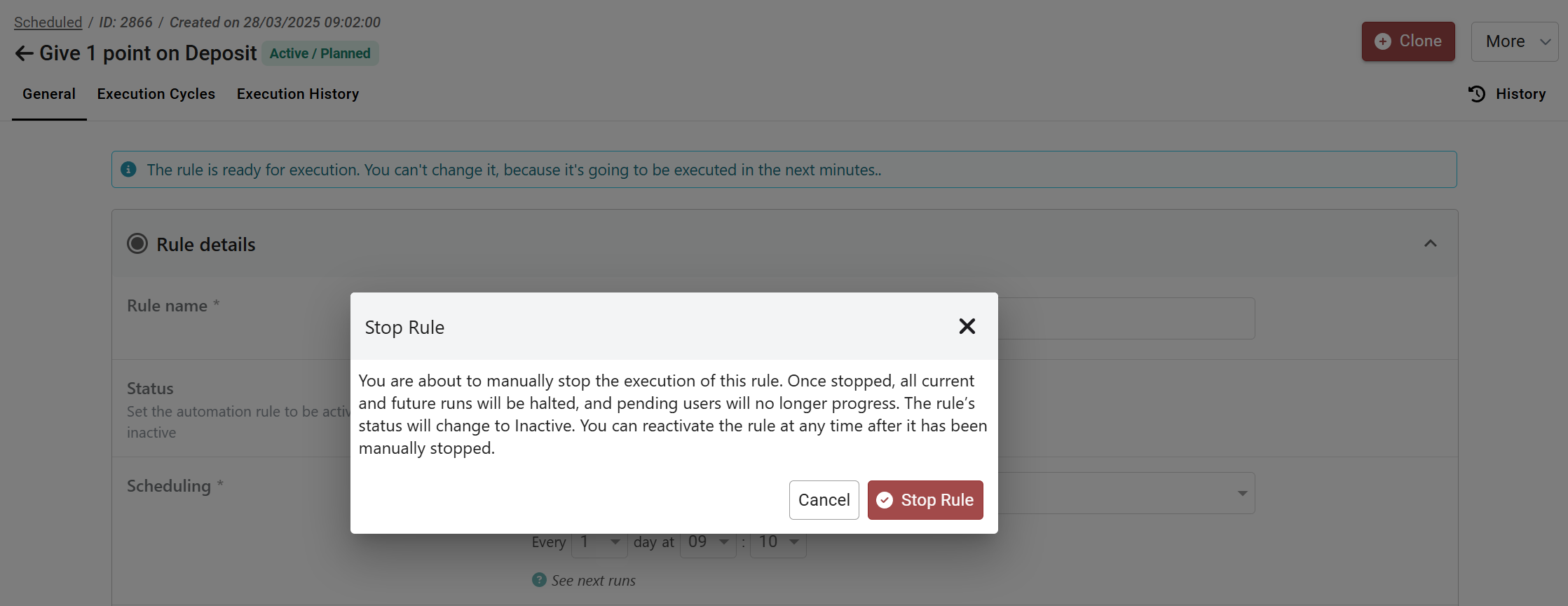
Task: Open the hour dropdown showing 09
Action: 708,542
